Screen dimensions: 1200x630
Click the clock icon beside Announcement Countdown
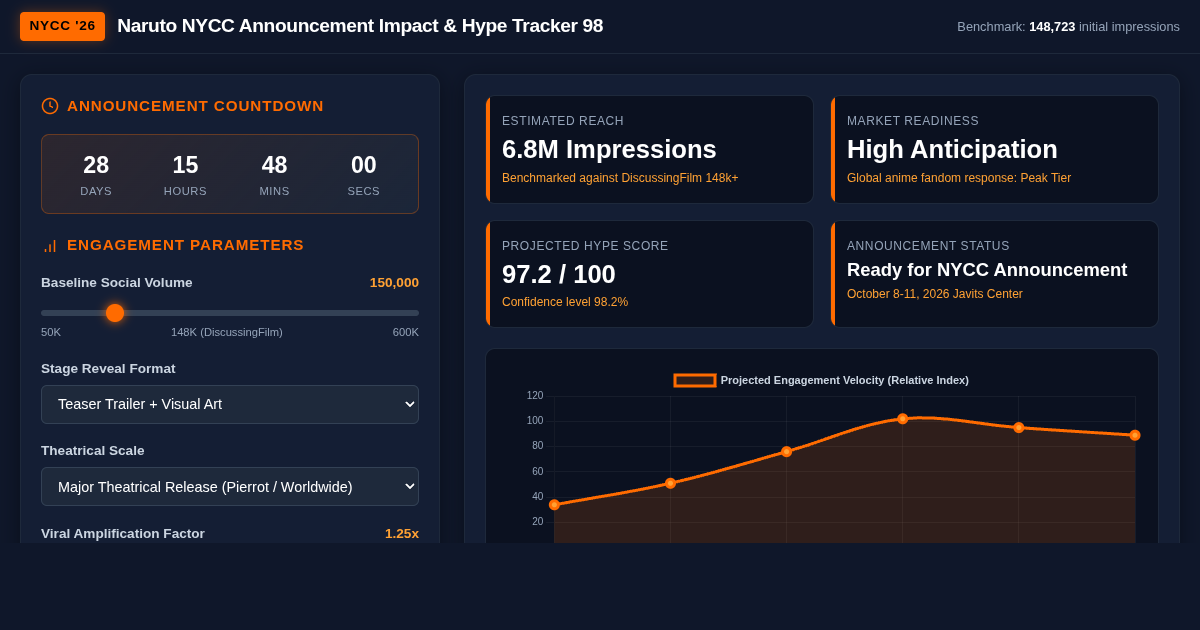click(50, 106)
